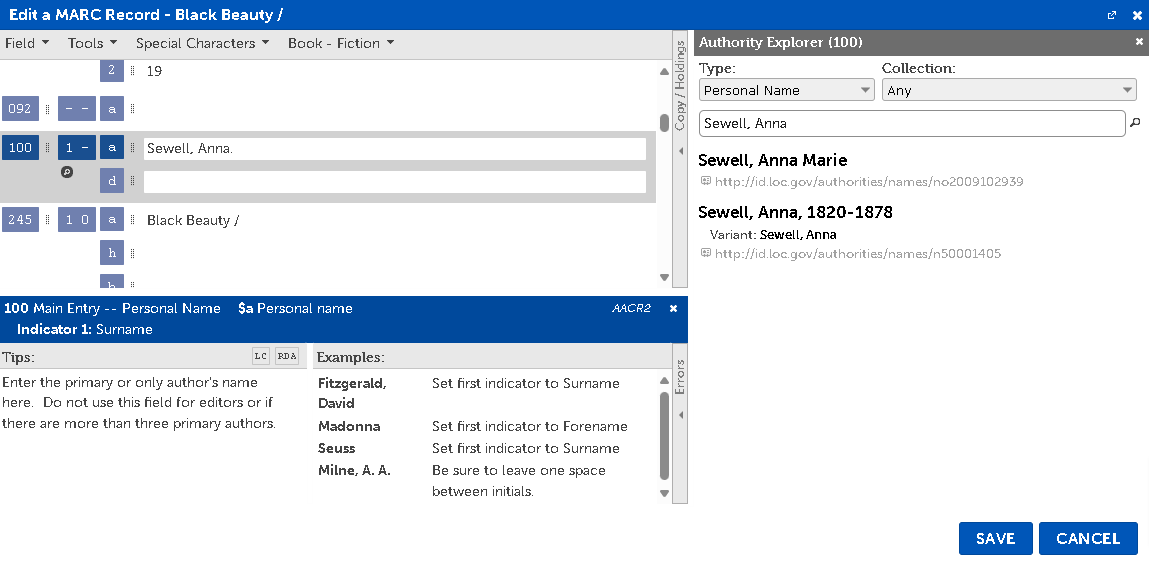Click the AACR2 label in help header
This screenshot has width=1149, height=565.
(x=632, y=309)
